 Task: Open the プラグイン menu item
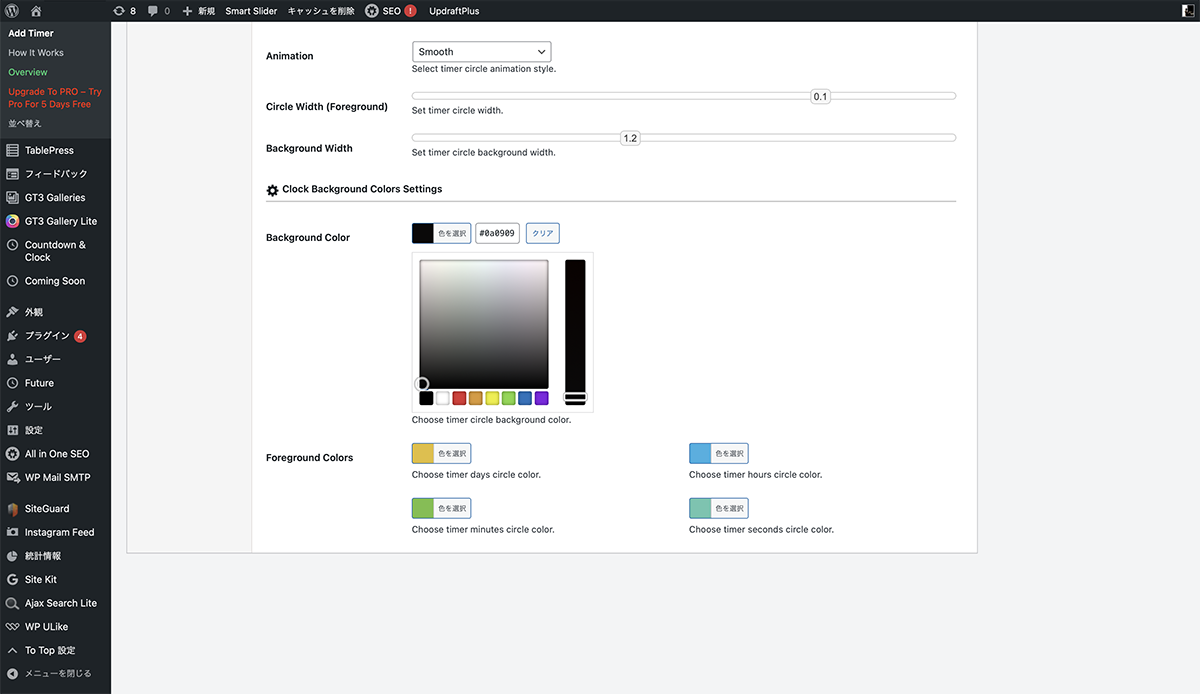click(48, 336)
